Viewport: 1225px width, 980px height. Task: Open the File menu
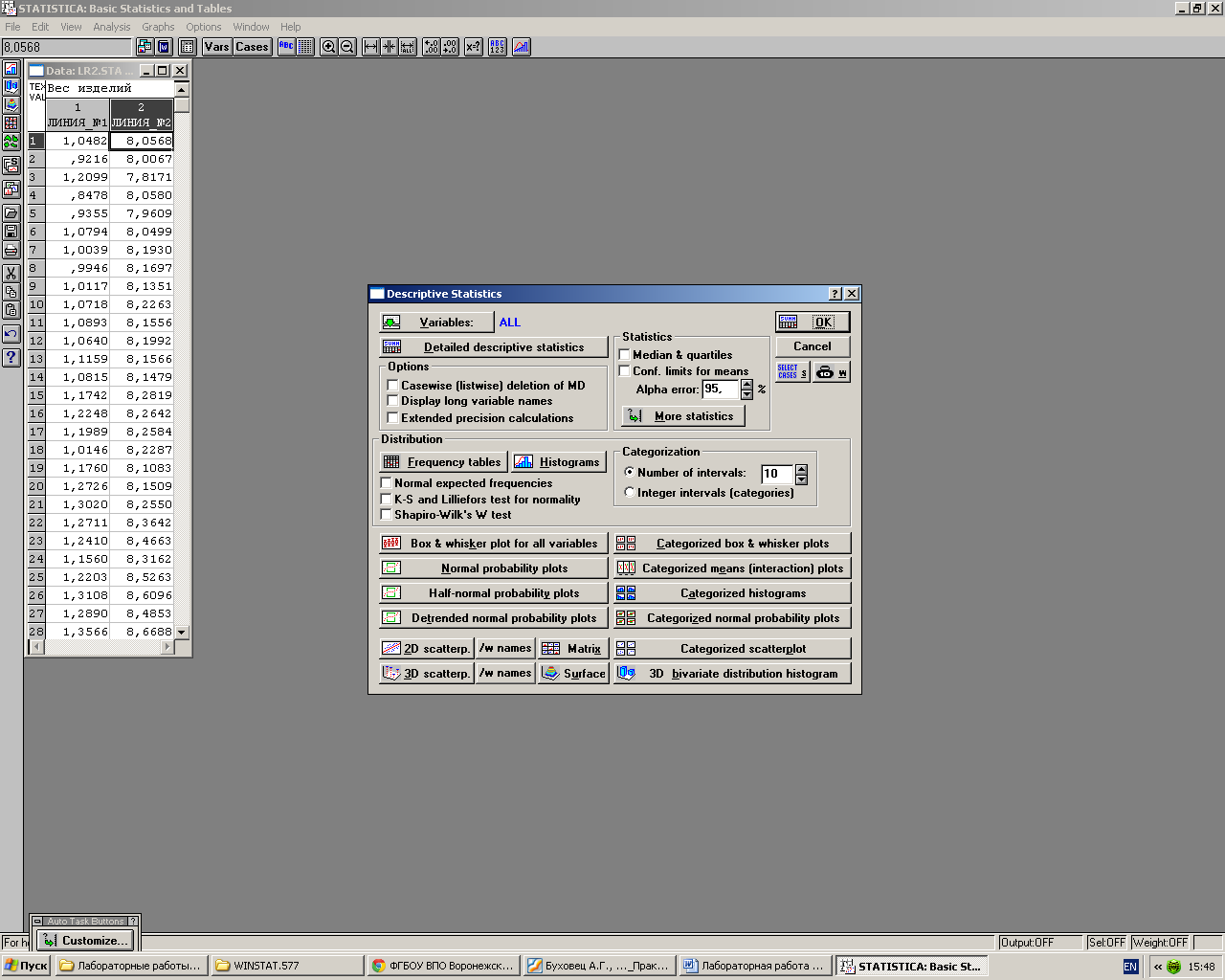tap(12, 27)
